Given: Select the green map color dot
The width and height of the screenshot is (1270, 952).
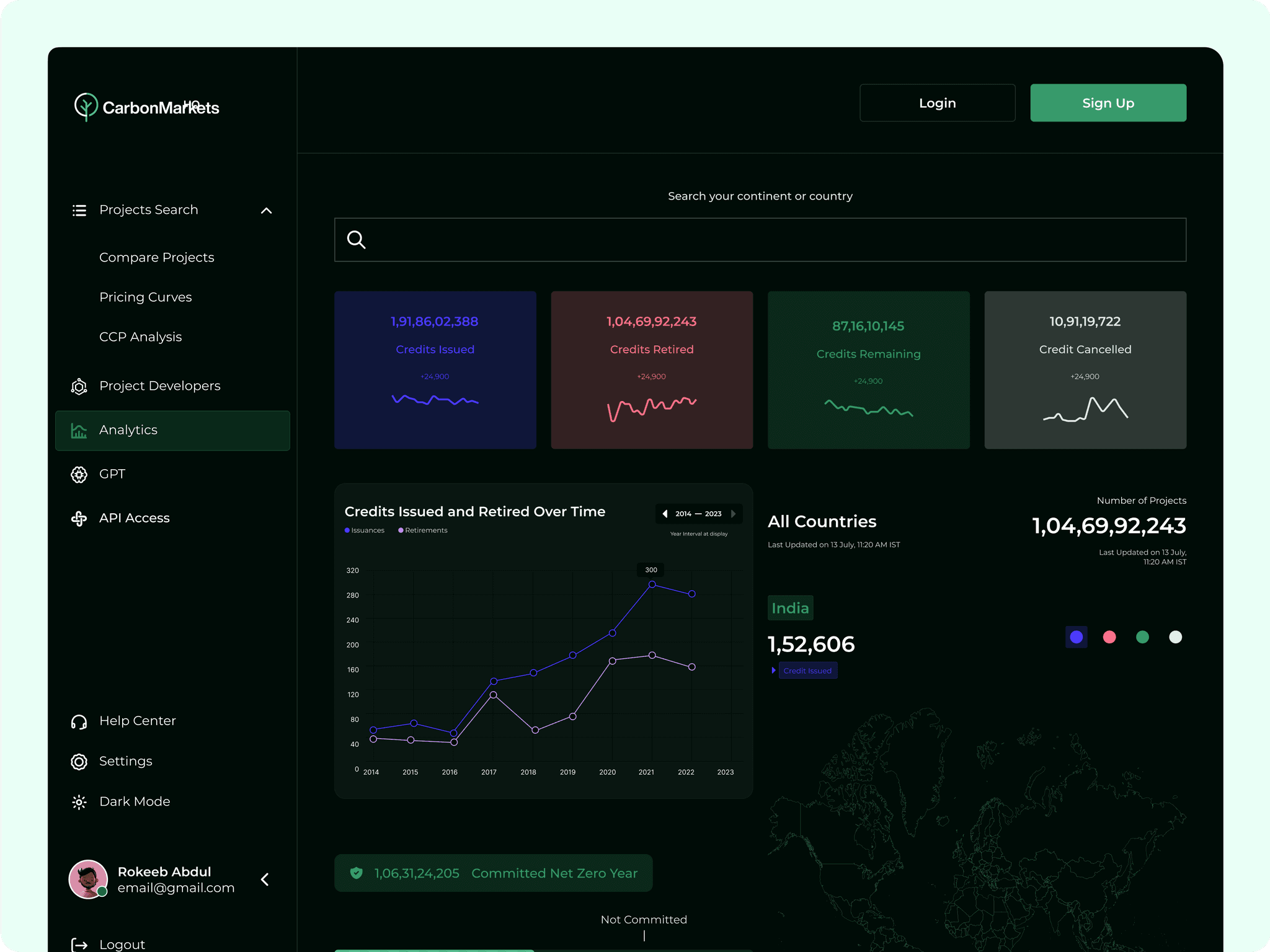Looking at the screenshot, I should 1142,637.
